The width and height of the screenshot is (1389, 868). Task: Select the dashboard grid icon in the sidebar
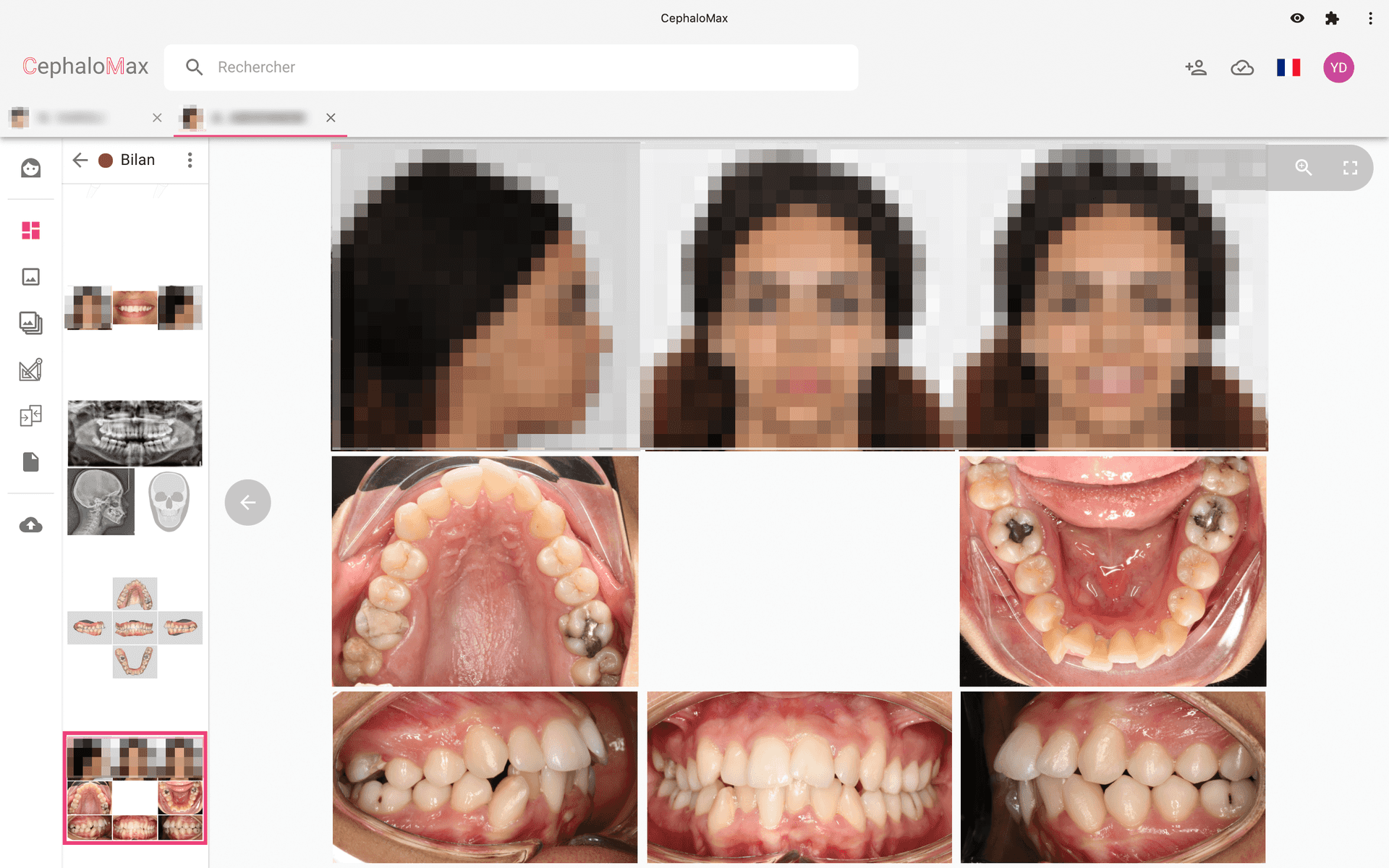coord(30,231)
